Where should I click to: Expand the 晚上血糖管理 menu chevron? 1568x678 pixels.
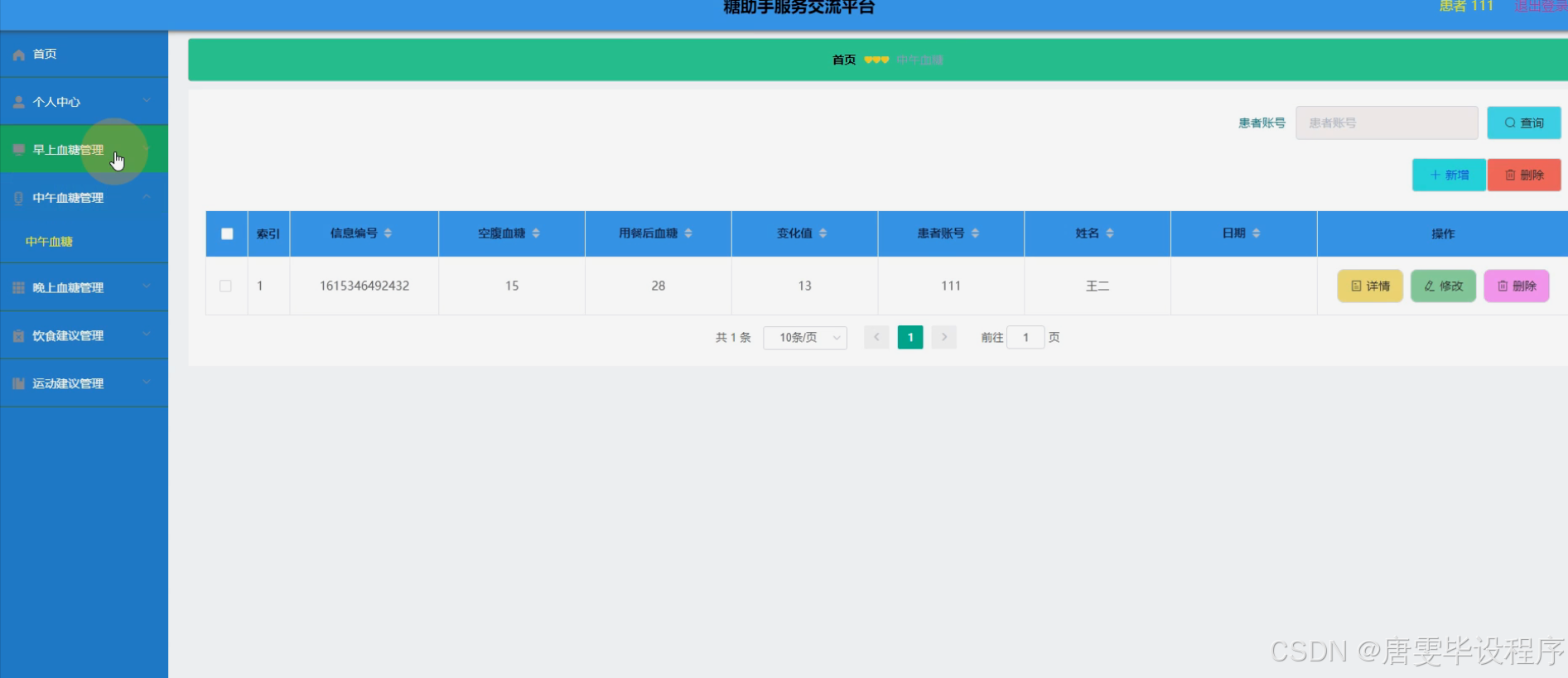pyautogui.click(x=147, y=286)
